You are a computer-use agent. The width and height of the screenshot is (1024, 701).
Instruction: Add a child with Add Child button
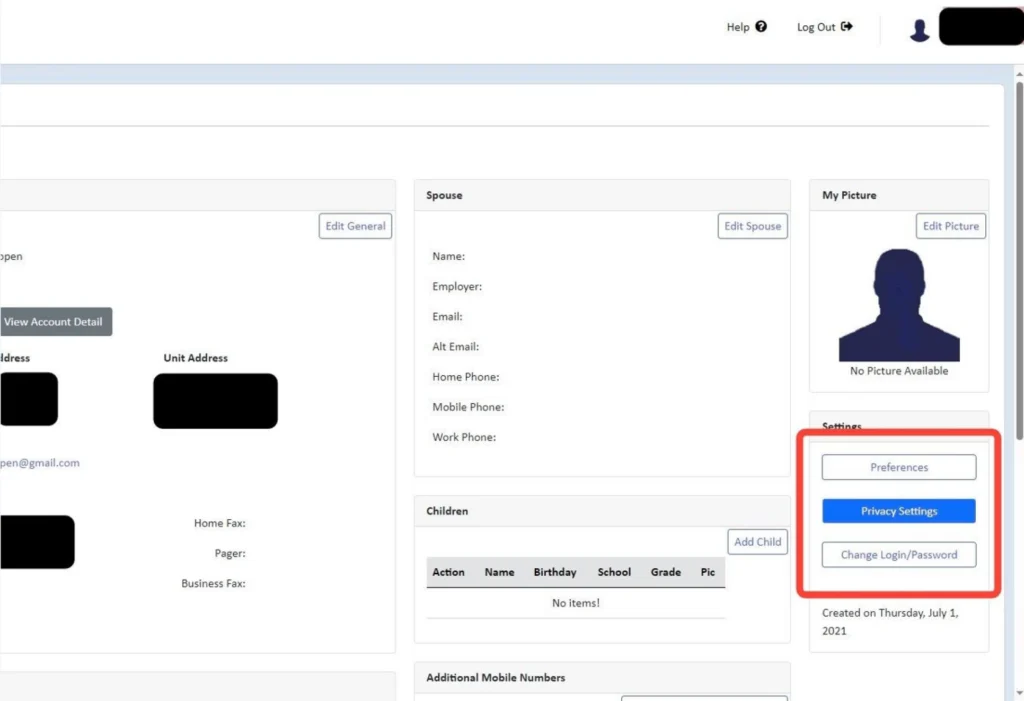click(x=757, y=542)
